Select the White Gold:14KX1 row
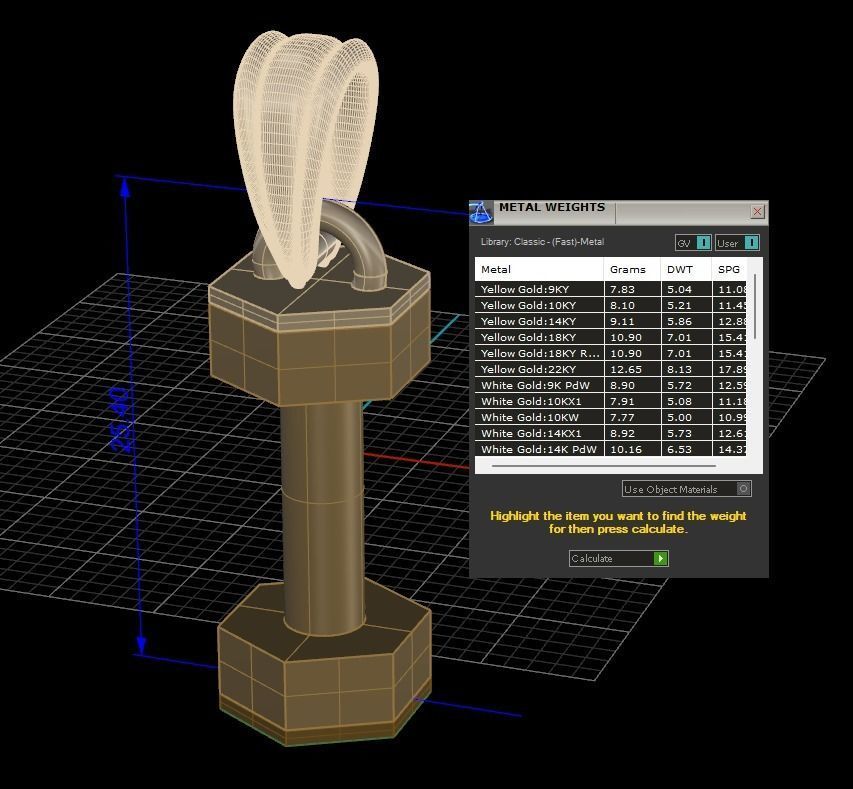Image resolution: width=853 pixels, height=789 pixels. tap(610, 433)
